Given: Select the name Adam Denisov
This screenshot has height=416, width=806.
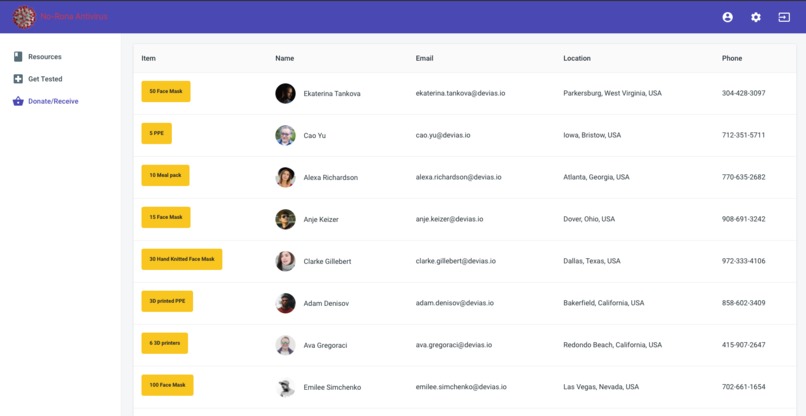Looking at the screenshot, I should pyautogui.click(x=326, y=303).
